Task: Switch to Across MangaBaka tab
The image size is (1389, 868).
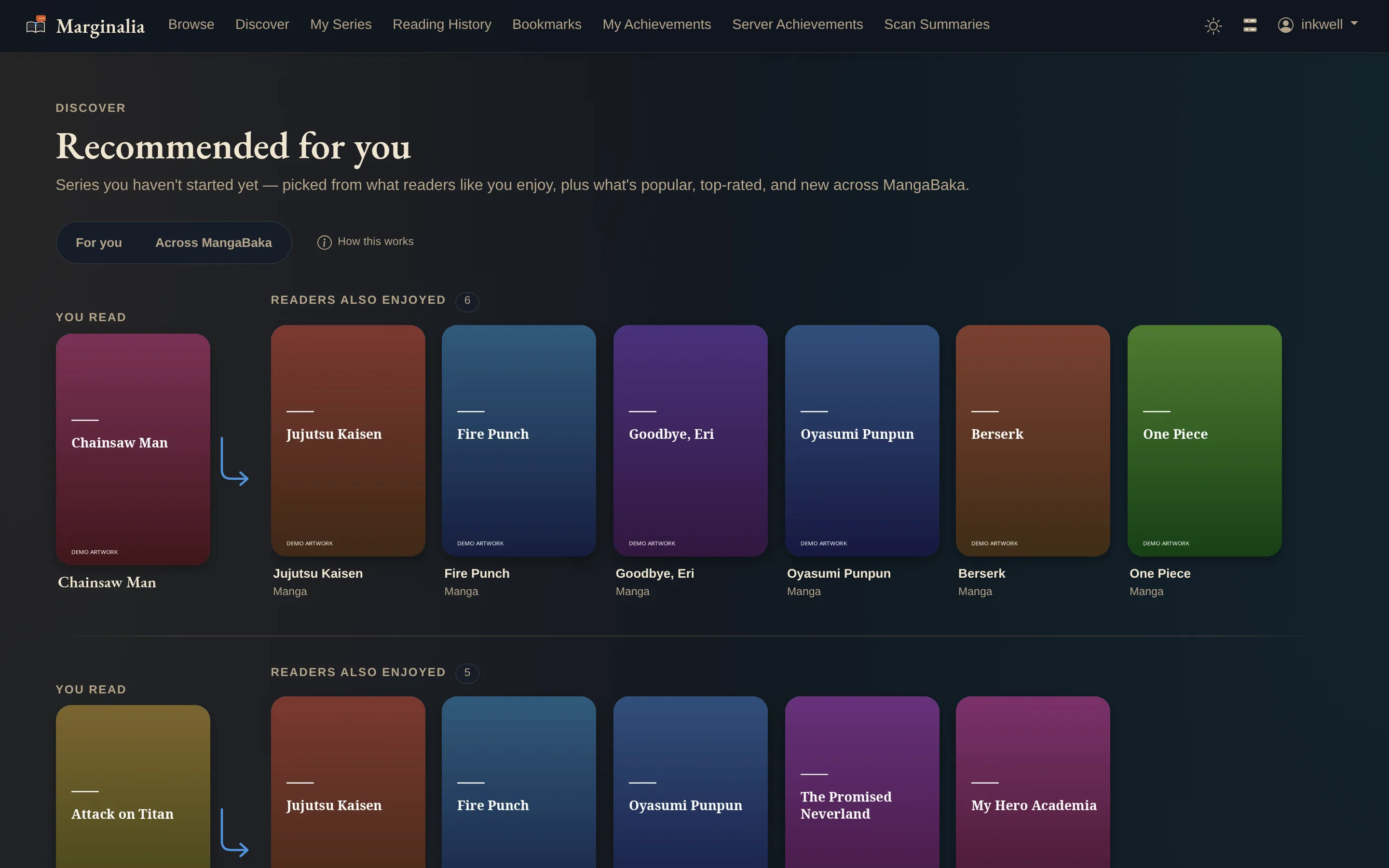Action: tap(214, 242)
